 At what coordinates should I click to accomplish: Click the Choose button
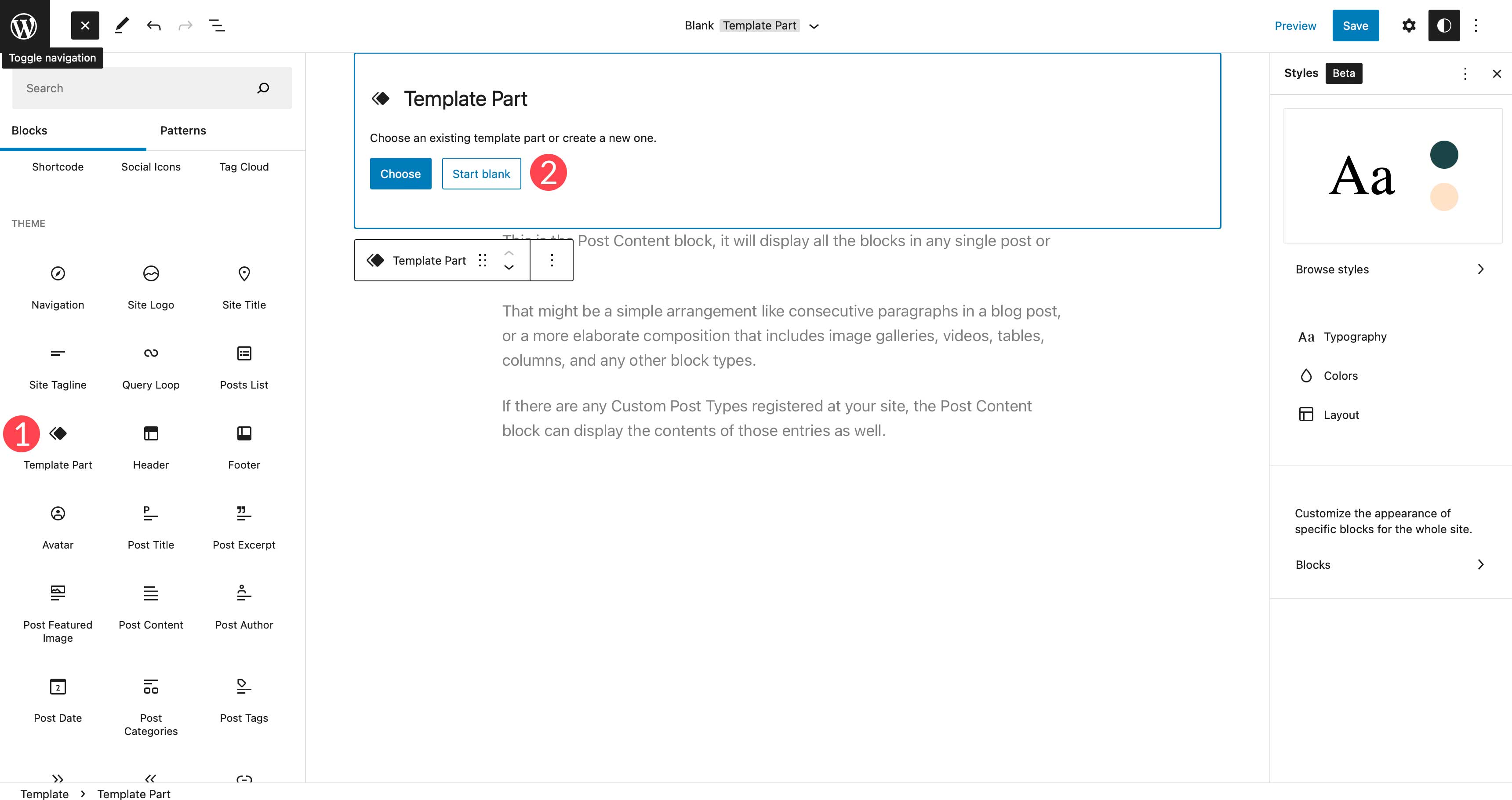pyautogui.click(x=400, y=173)
